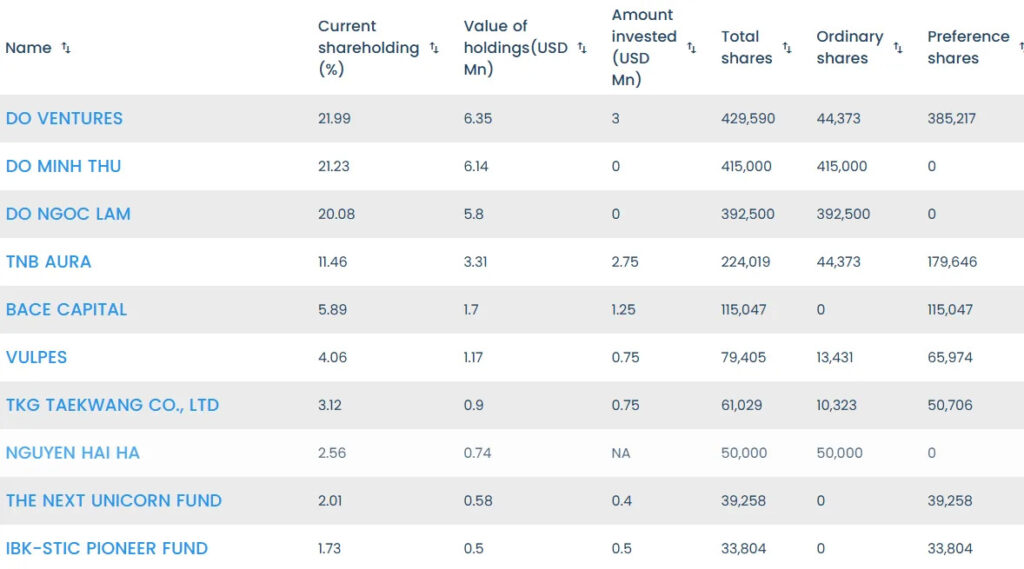Sort by Amount invested icon
This screenshot has height=569, width=1024.
tap(691, 48)
